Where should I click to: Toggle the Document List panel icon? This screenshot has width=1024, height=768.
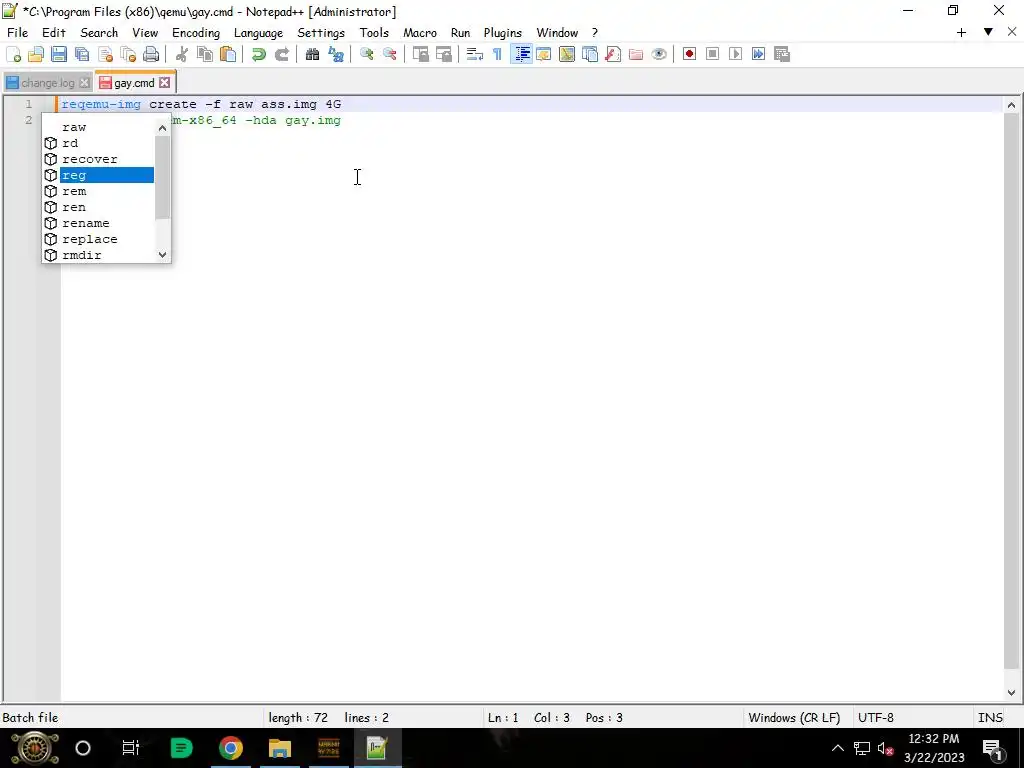point(590,54)
